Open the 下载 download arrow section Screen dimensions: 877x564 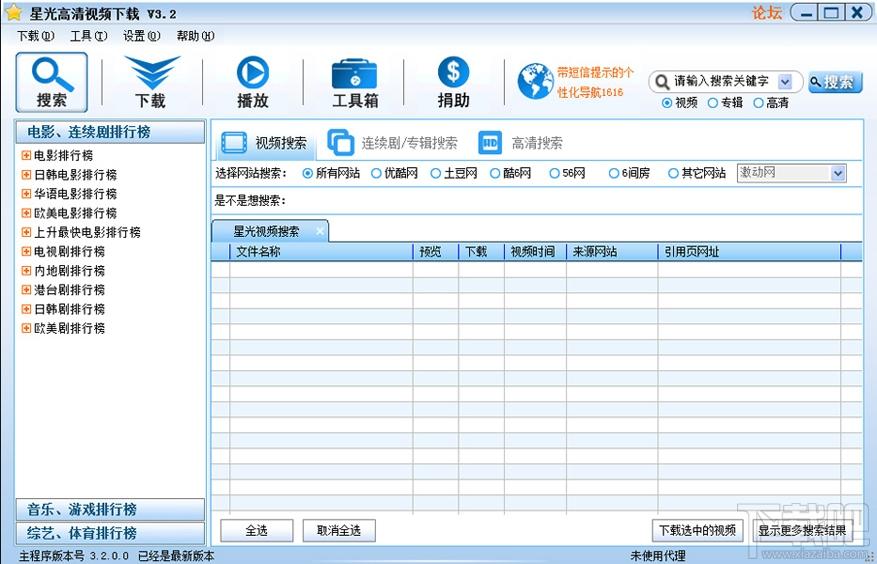152,82
